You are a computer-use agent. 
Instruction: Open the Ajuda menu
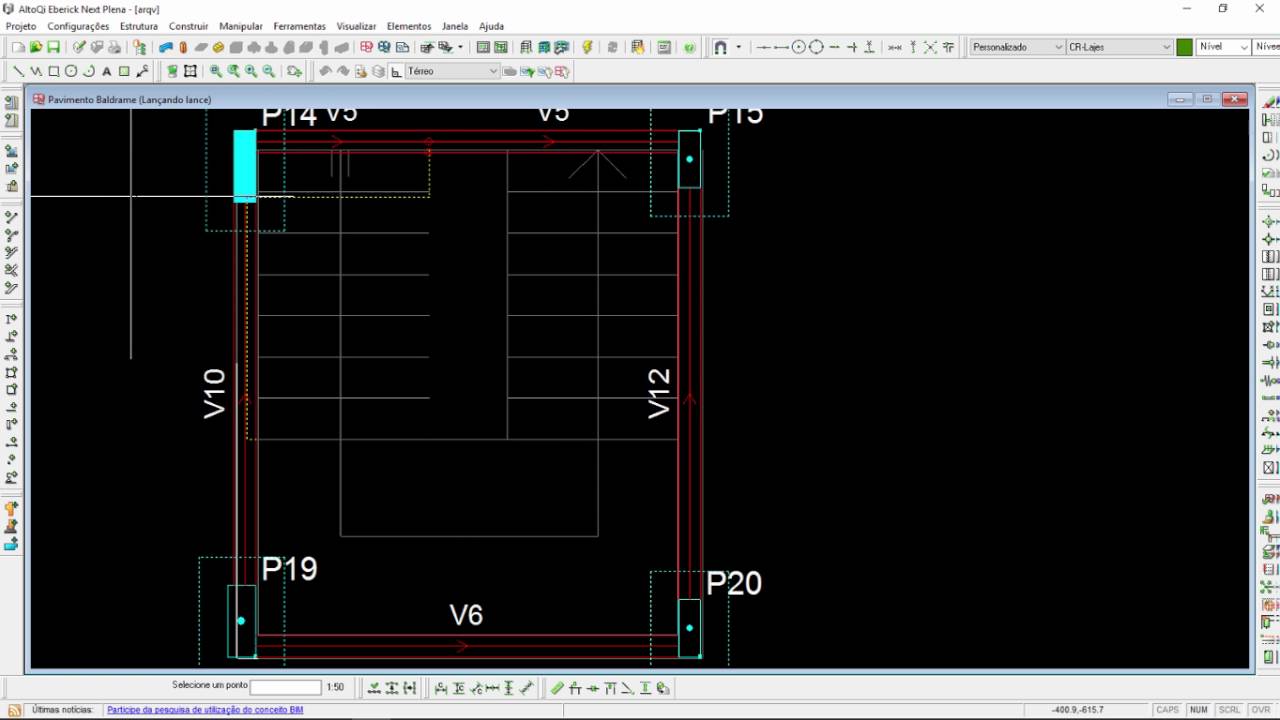[x=492, y=26]
